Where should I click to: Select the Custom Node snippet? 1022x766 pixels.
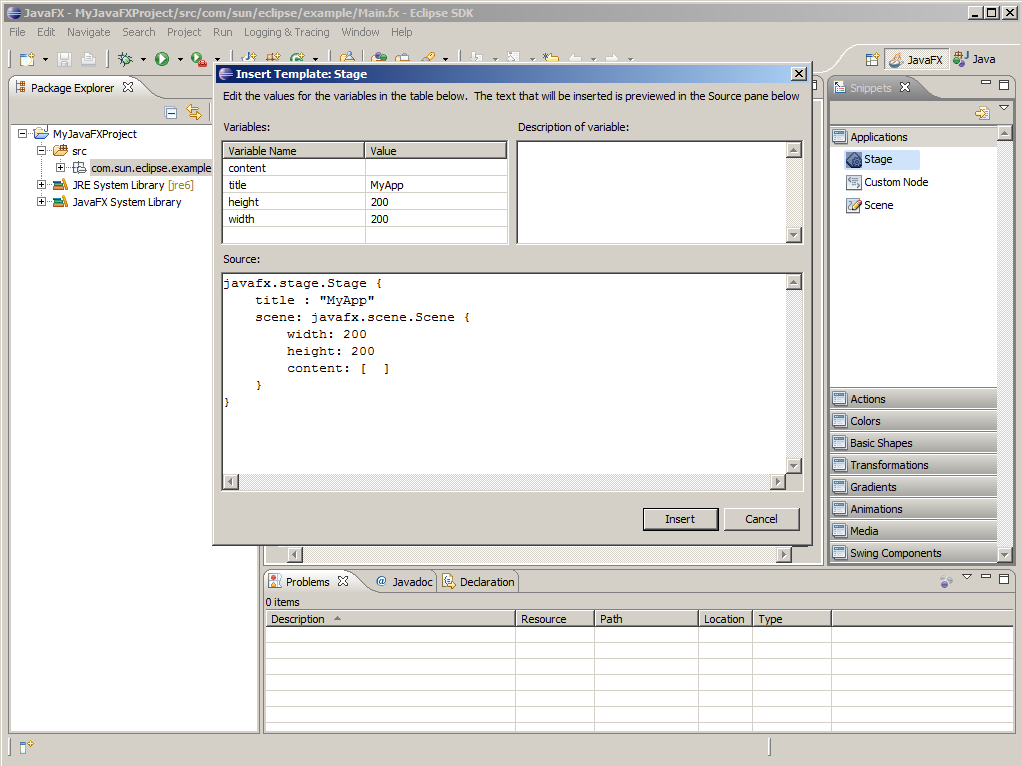(895, 182)
